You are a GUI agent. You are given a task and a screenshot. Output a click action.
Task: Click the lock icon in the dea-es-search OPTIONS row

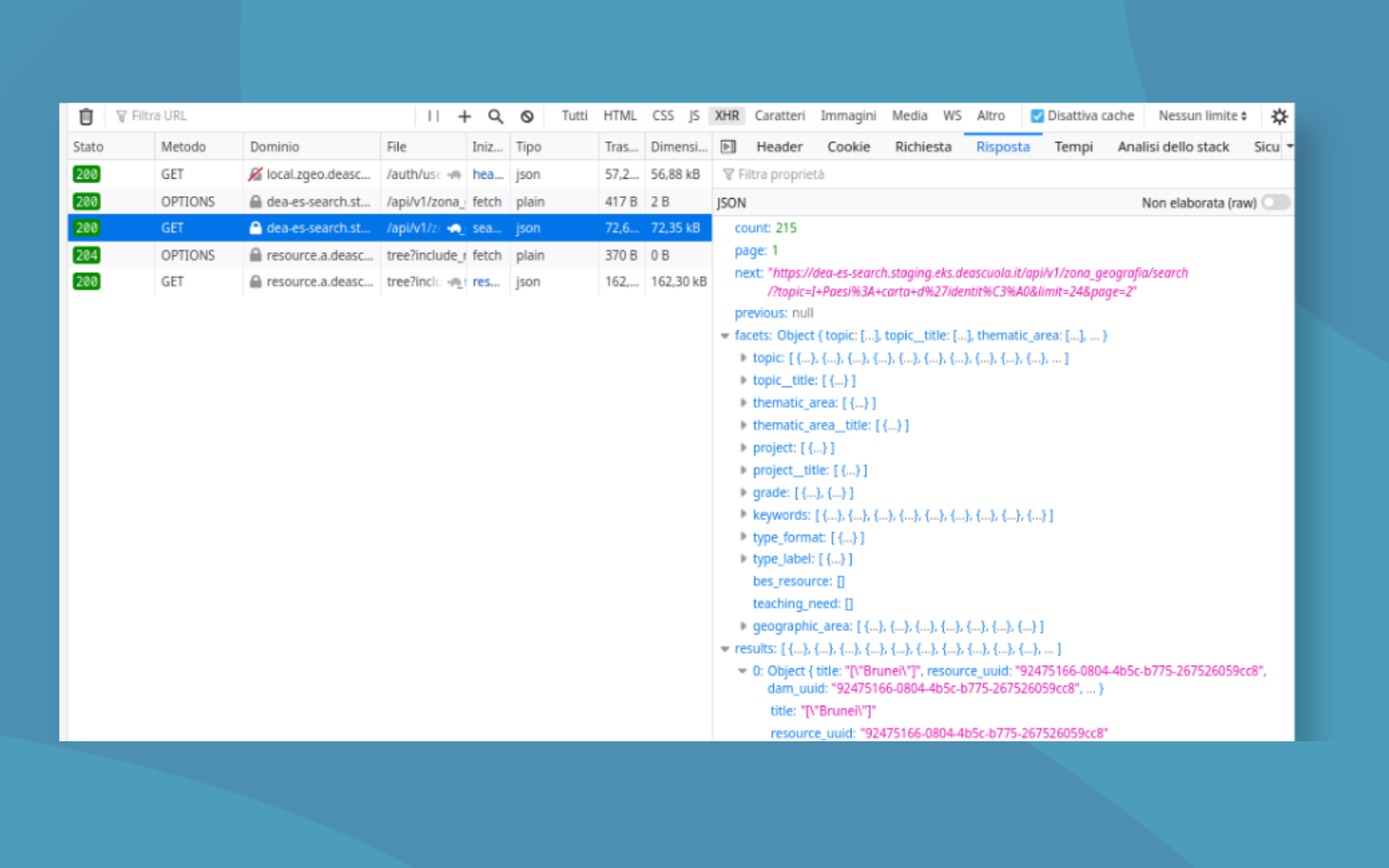click(255, 201)
